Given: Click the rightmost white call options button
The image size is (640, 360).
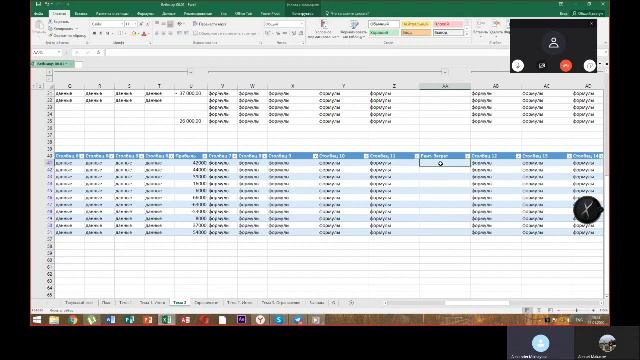Looking at the screenshot, I should [x=589, y=65].
